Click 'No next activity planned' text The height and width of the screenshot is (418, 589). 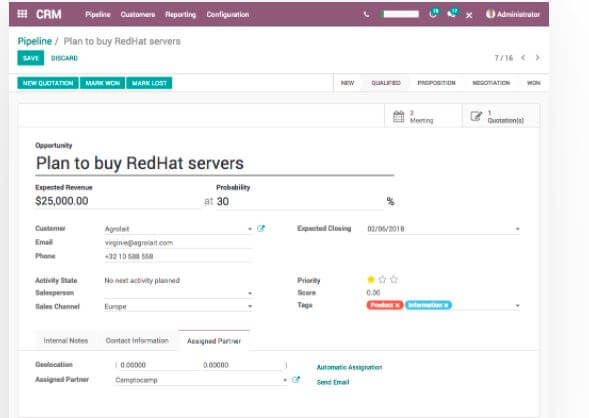[142, 281]
